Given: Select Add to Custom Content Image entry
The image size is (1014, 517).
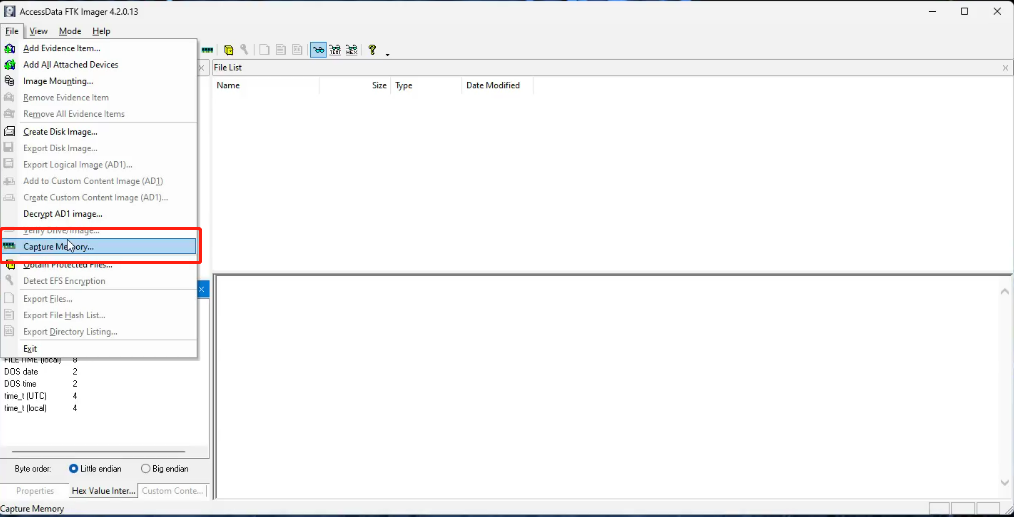Looking at the screenshot, I should click(x=99, y=181).
